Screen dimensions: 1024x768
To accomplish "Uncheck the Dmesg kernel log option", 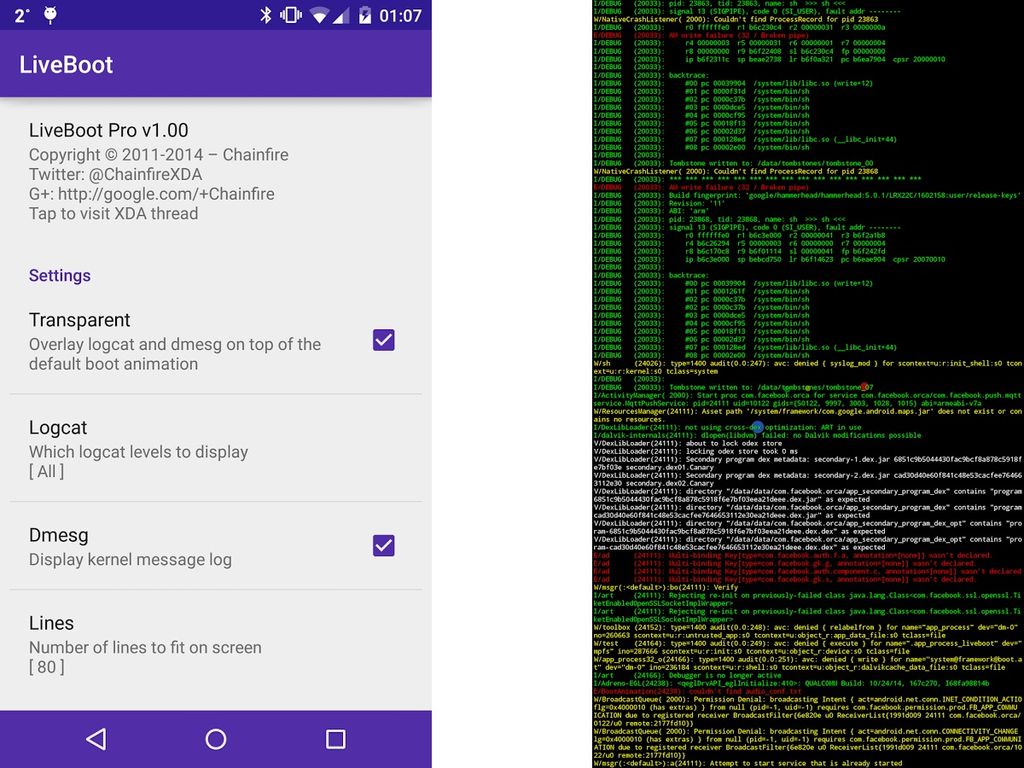I will tap(383, 547).
